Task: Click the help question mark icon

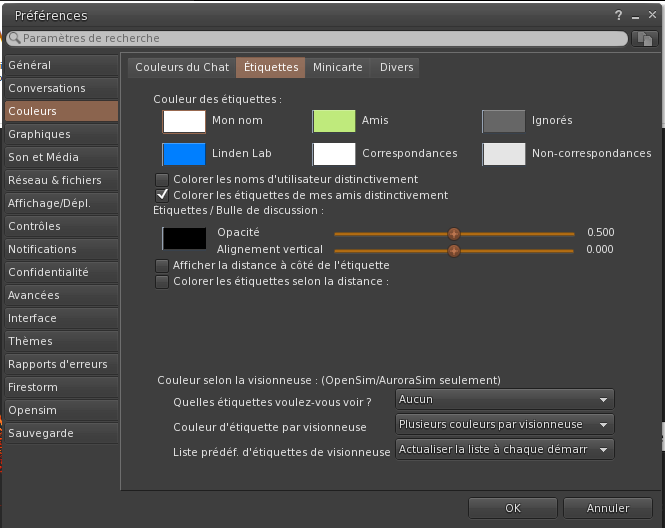Action: coord(619,16)
